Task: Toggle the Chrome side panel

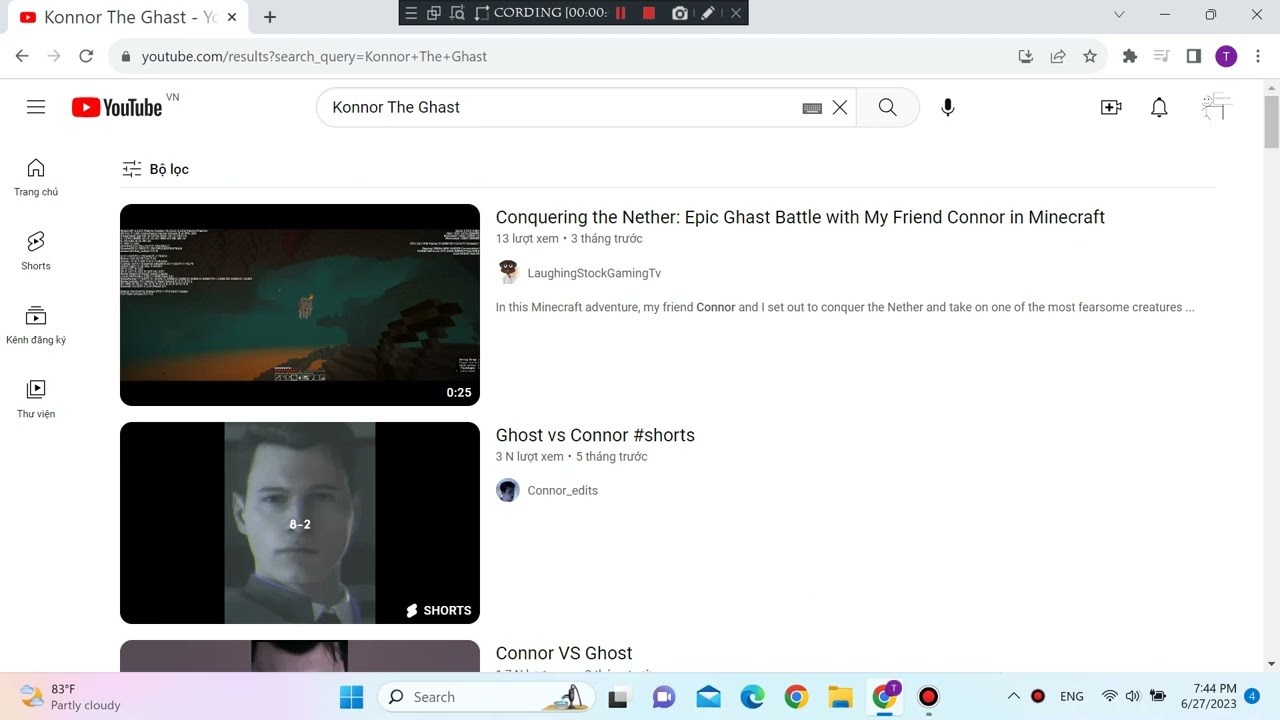Action: [x=1194, y=56]
